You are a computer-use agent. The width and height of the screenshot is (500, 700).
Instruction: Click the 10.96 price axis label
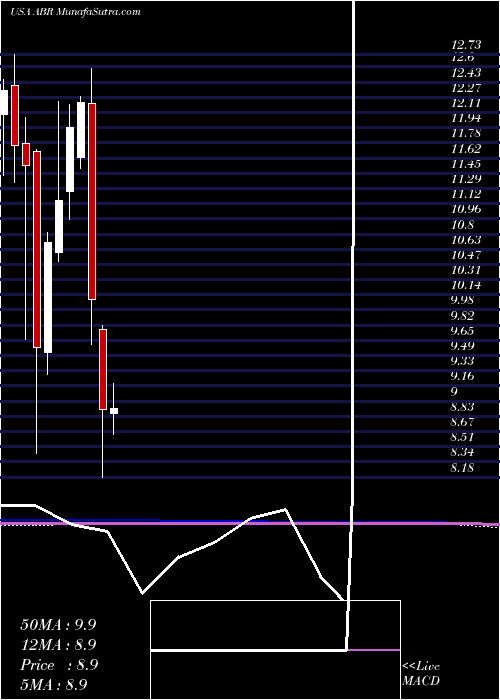[466, 209]
